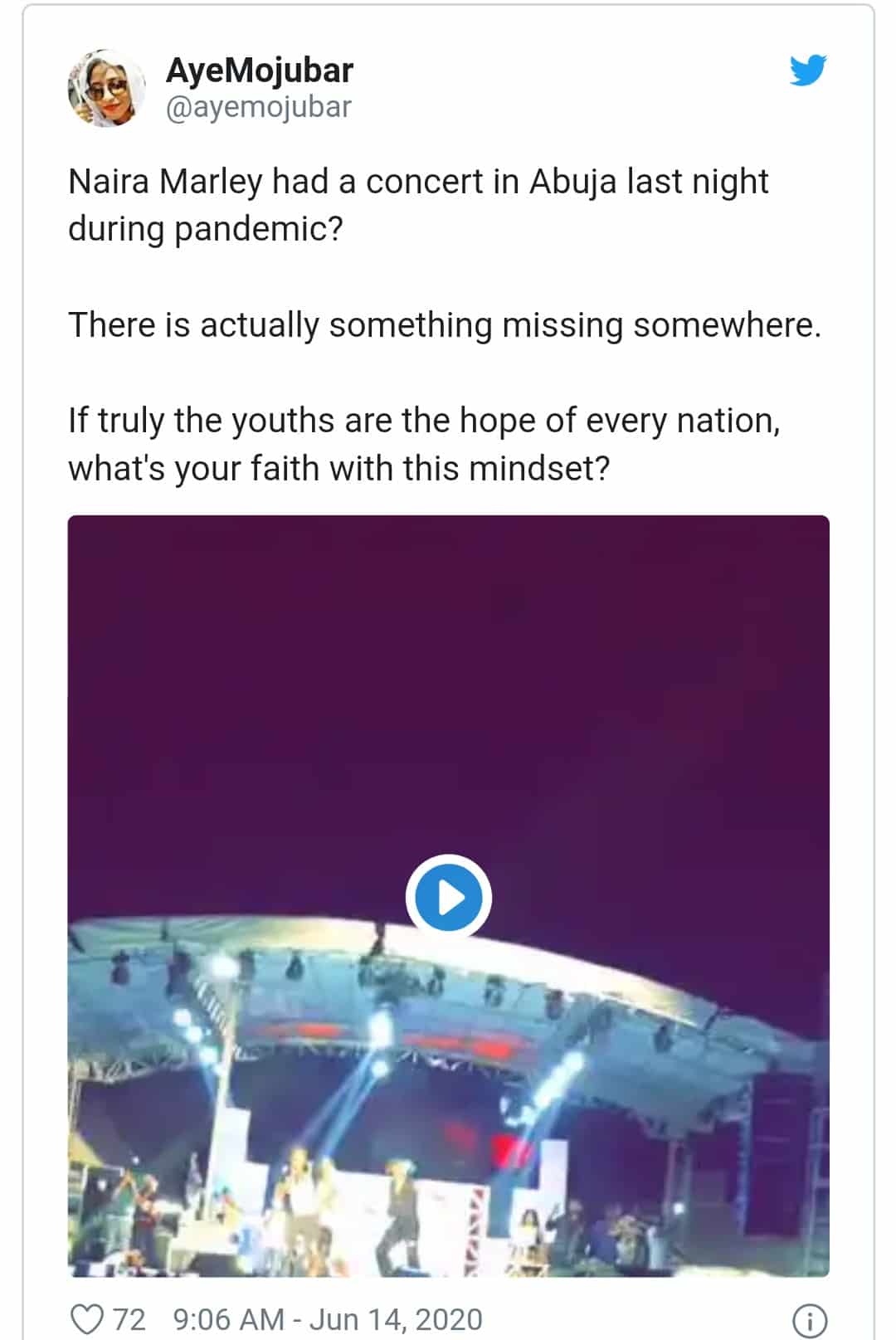Open AyeMojubar's profile picture
The height and width of the screenshot is (1340, 896).
click(106, 88)
